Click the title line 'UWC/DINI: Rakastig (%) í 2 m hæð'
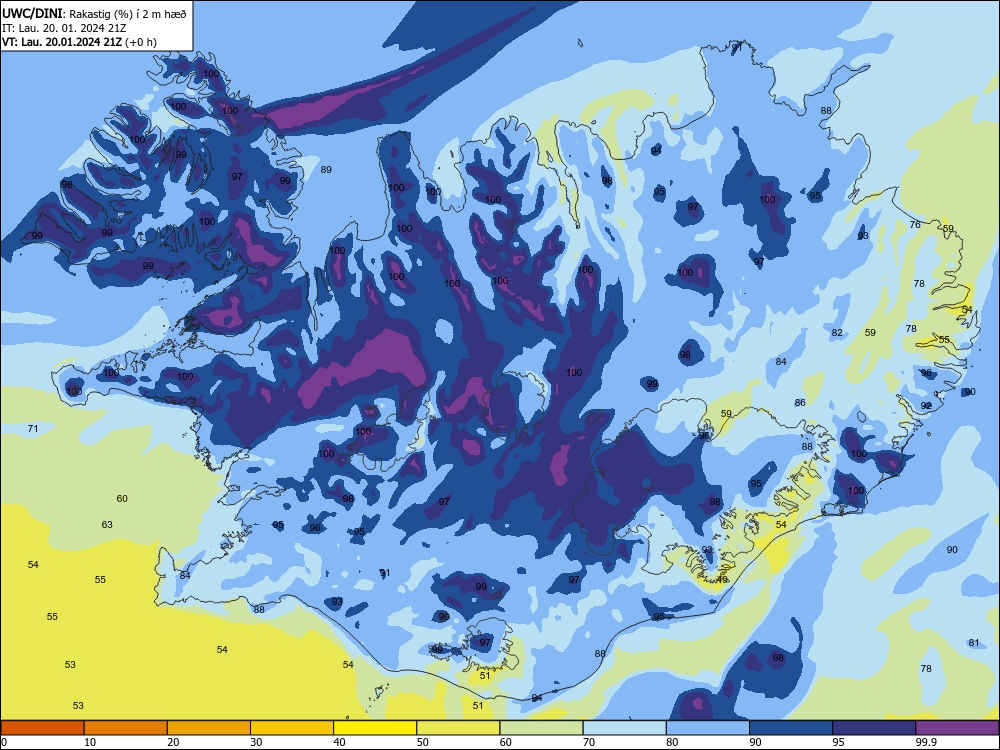Screen dimensions: 1000x750 (x=94, y=14)
